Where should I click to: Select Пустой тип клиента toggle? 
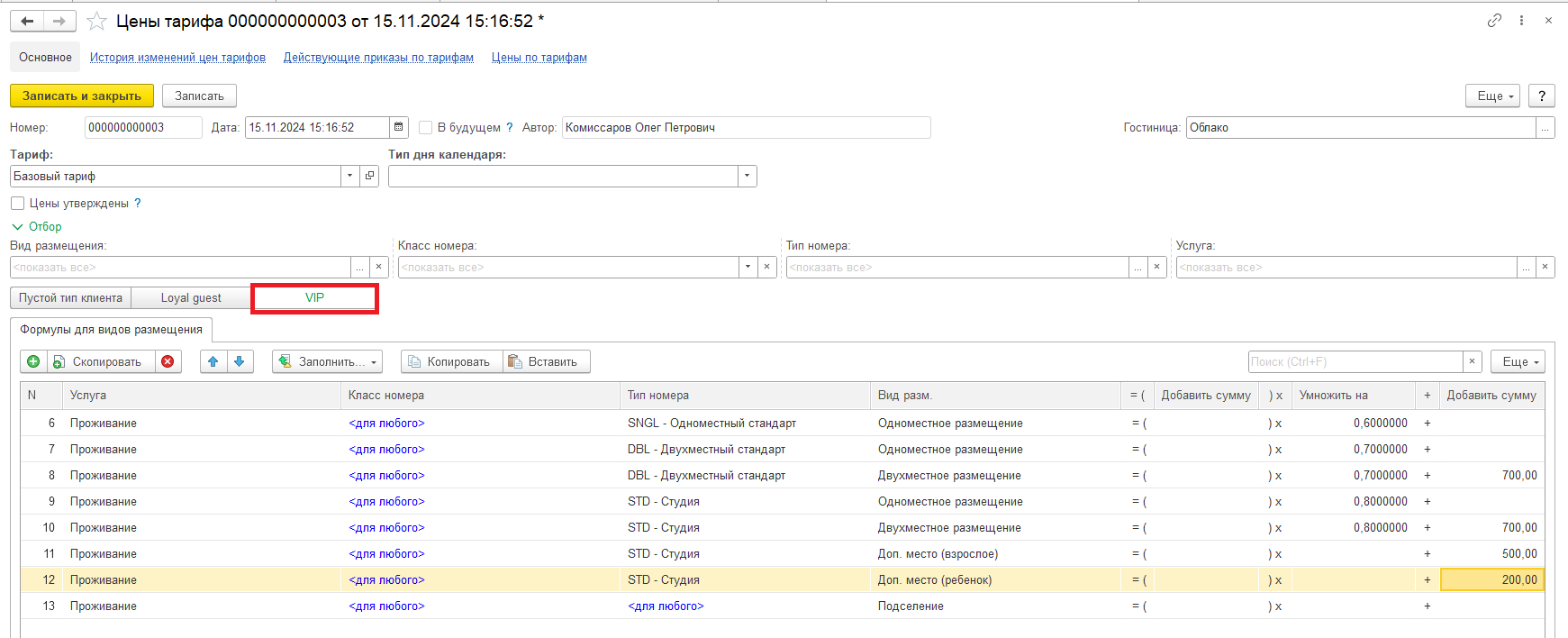(70, 297)
